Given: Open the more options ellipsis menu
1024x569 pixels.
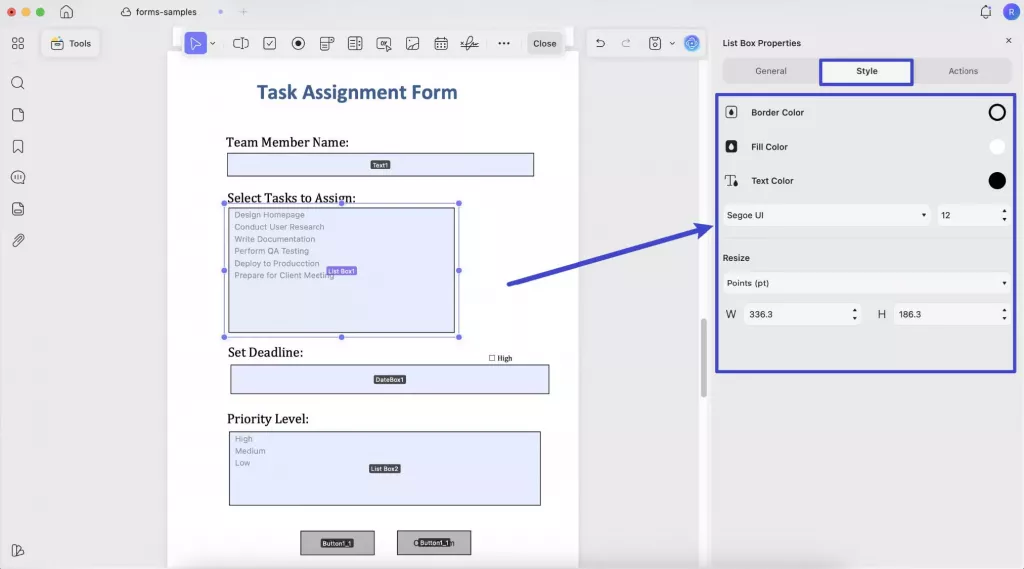Looking at the screenshot, I should [504, 43].
